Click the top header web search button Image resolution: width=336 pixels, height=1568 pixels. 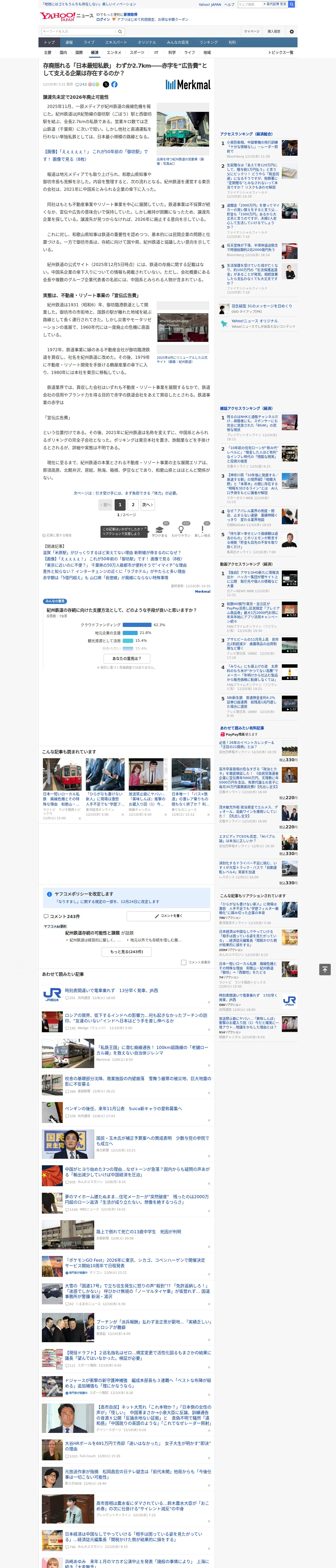[x=292, y=4]
